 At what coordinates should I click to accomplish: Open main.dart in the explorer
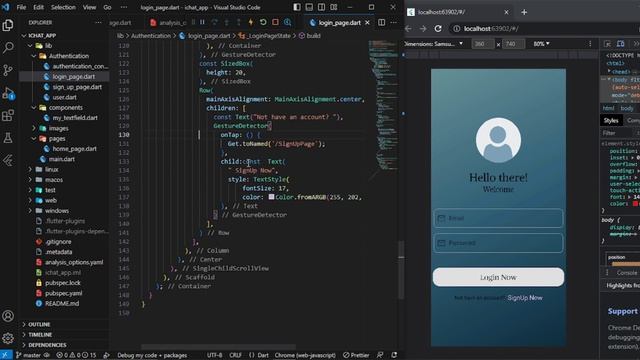pos(62,159)
